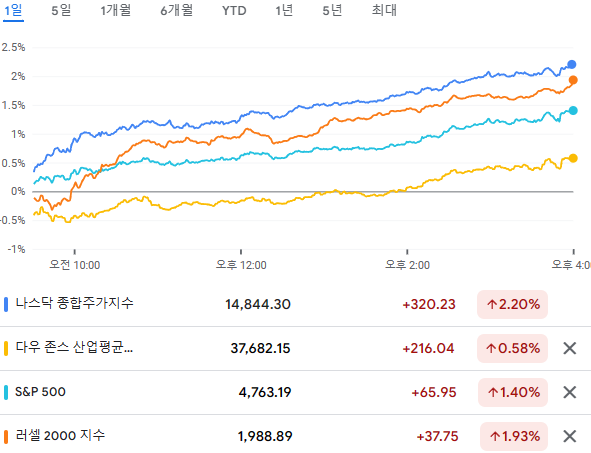
Task: Open the S&P 500 index row
Action: tap(296, 392)
